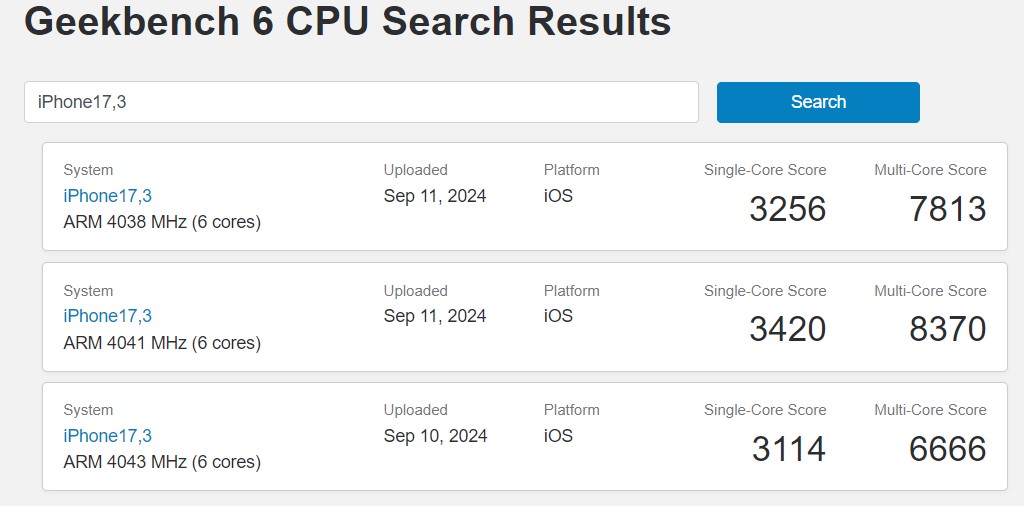Click the iOS platform of the 6666 result
This screenshot has height=506, width=1024.
[x=558, y=436]
